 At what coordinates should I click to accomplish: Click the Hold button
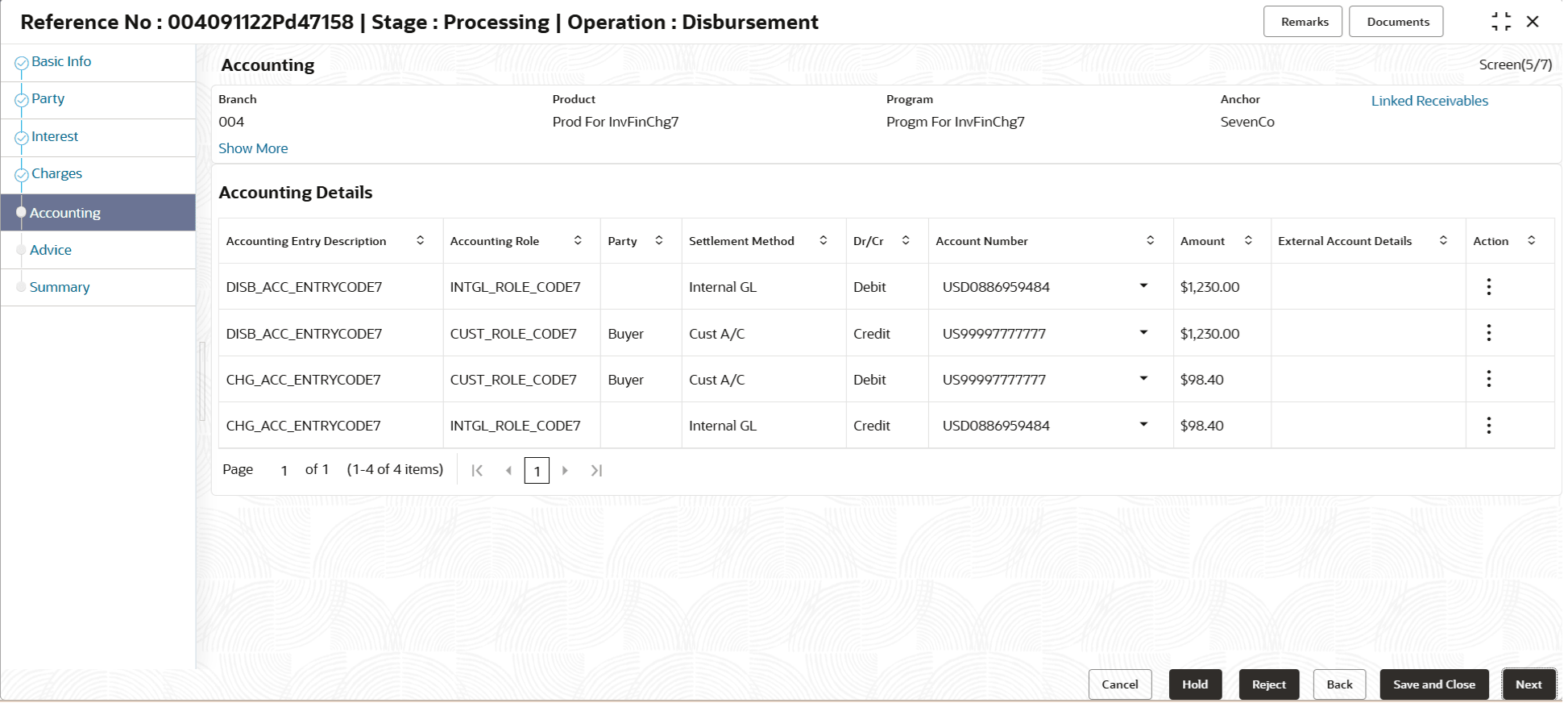point(1195,684)
